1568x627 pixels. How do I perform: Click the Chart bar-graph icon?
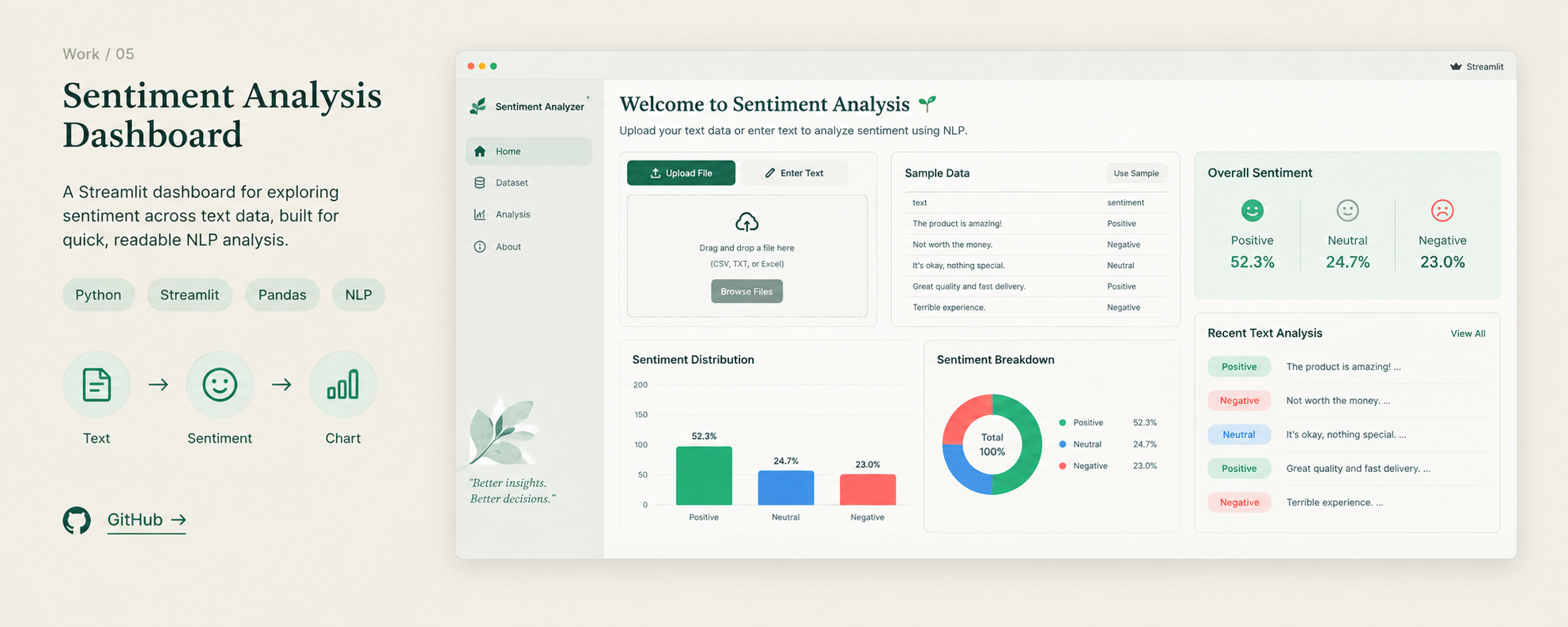(342, 385)
